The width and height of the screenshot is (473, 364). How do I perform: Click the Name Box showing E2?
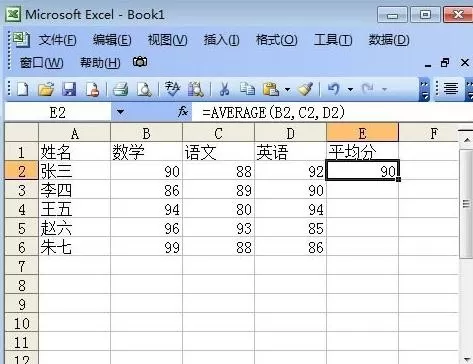58,112
